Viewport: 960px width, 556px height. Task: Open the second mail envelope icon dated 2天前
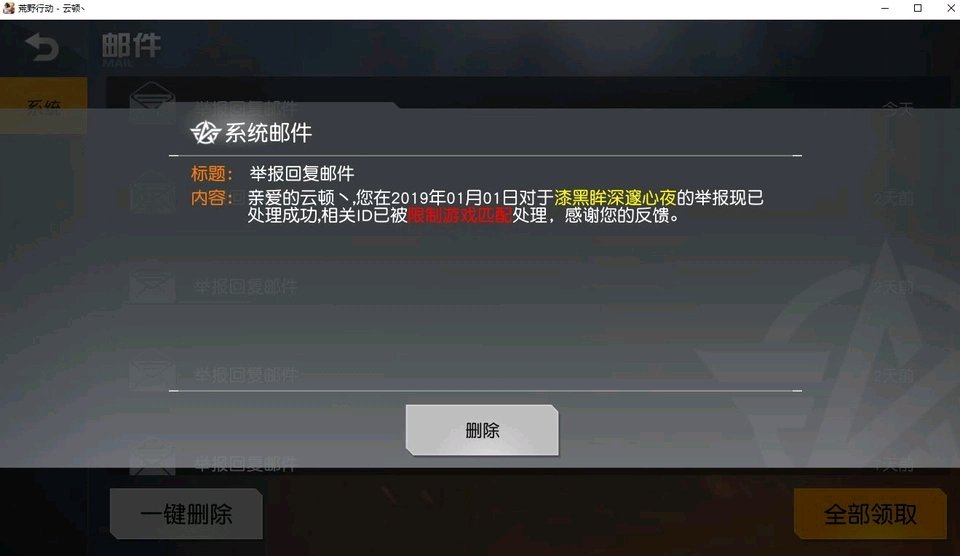[x=152, y=195]
